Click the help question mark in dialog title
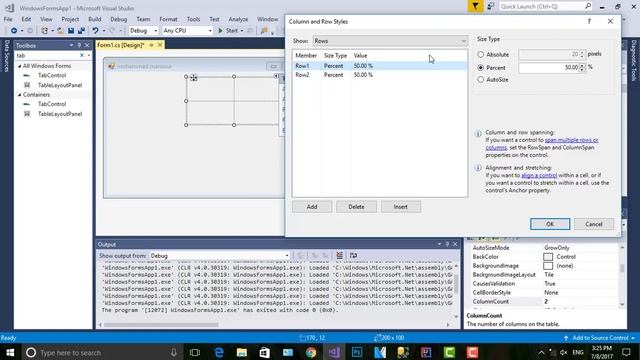This screenshot has width=640, height=360. click(x=589, y=21)
